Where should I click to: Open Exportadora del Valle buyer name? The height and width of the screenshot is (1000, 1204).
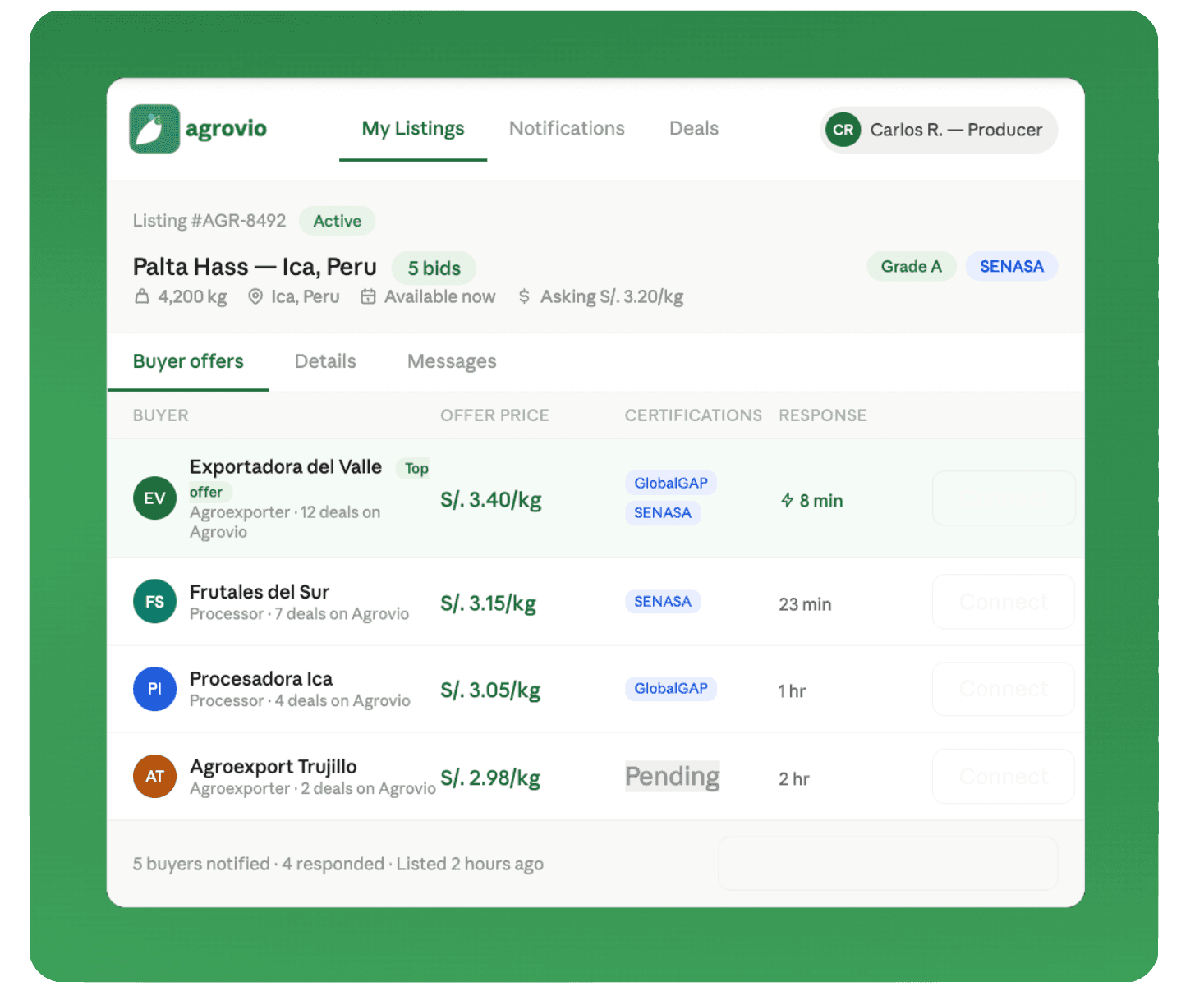(286, 467)
